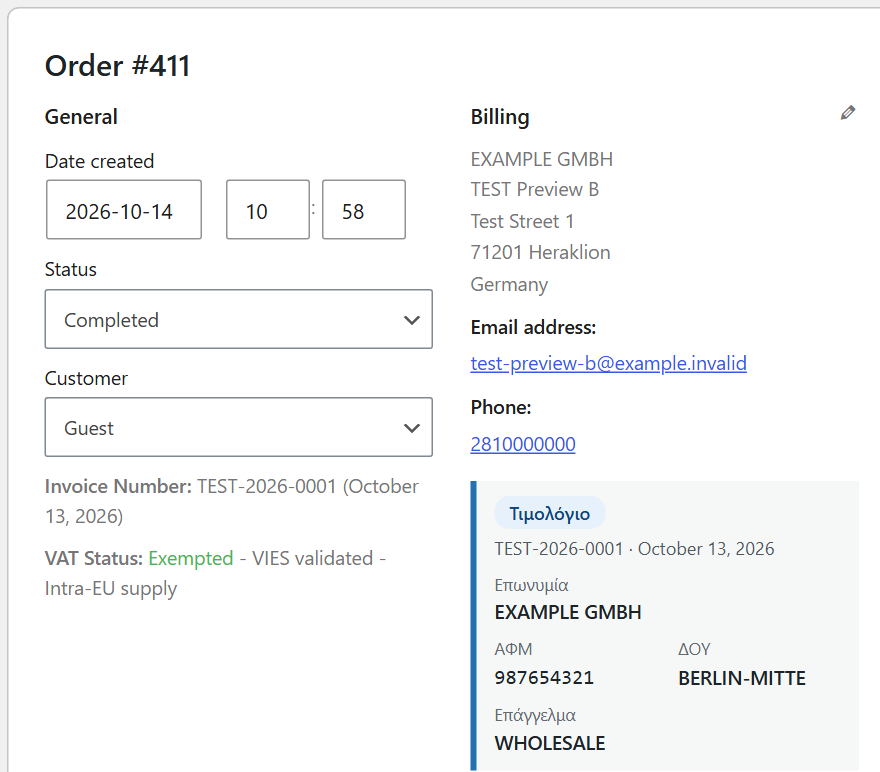Screen dimensions: 880x772
Task: Click the General section heading
Action: [81, 117]
